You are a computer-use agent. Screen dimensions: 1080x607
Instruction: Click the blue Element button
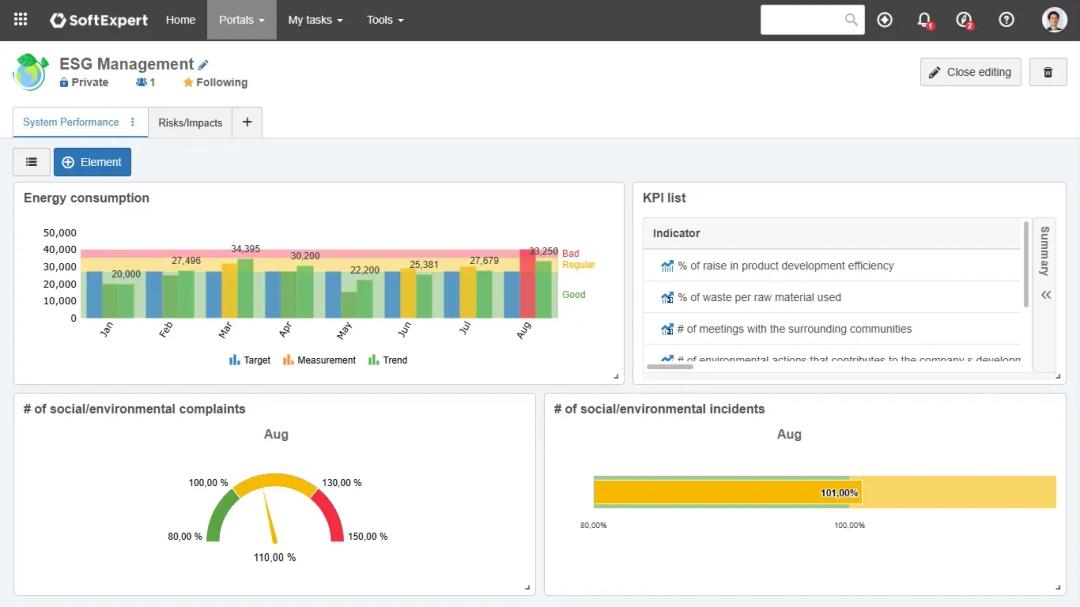coord(92,162)
